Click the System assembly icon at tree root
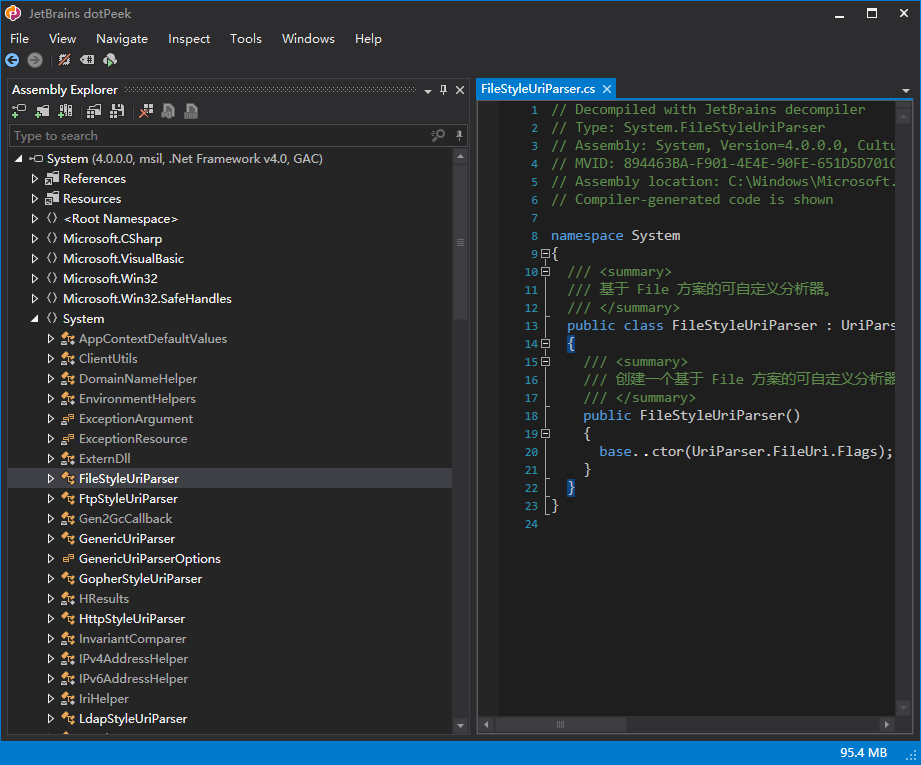Screen dimensions: 921x765 36,159
